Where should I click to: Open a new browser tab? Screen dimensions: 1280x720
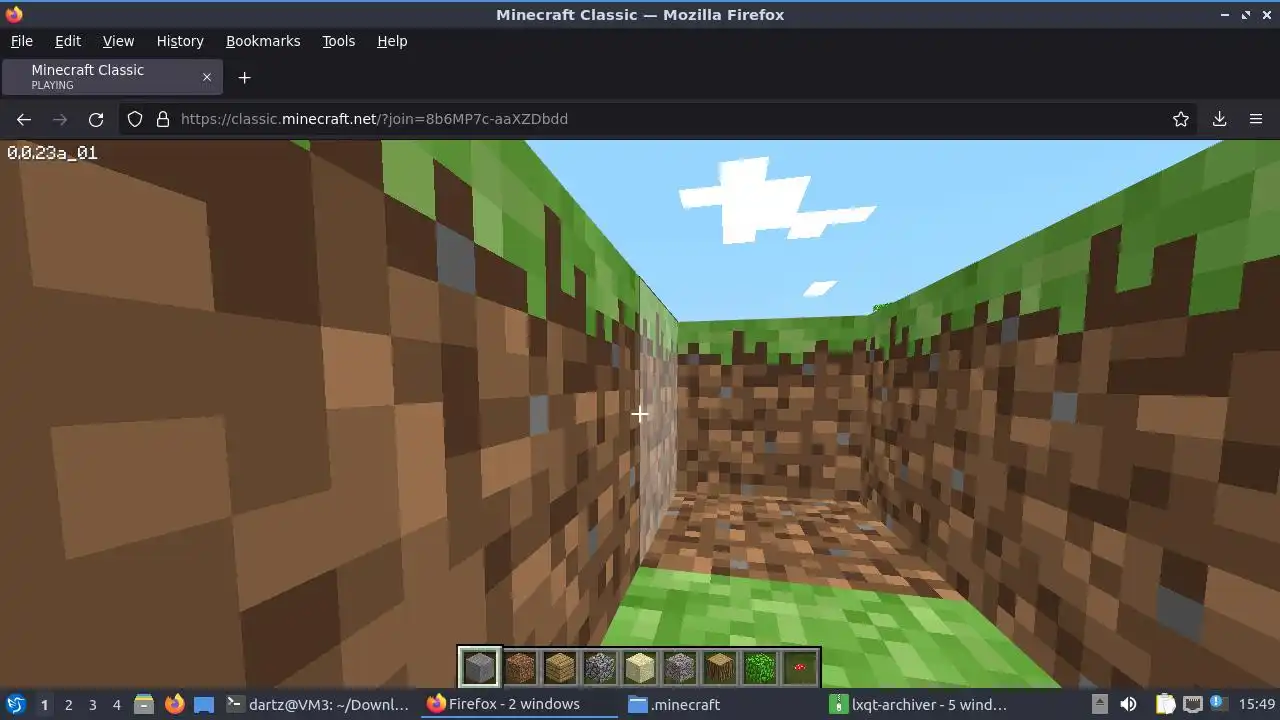pyautogui.click(x=244, y=77)
